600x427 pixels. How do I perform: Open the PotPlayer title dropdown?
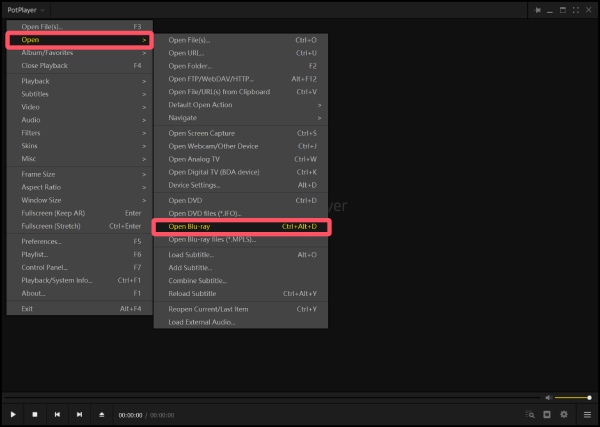point(26,10)
